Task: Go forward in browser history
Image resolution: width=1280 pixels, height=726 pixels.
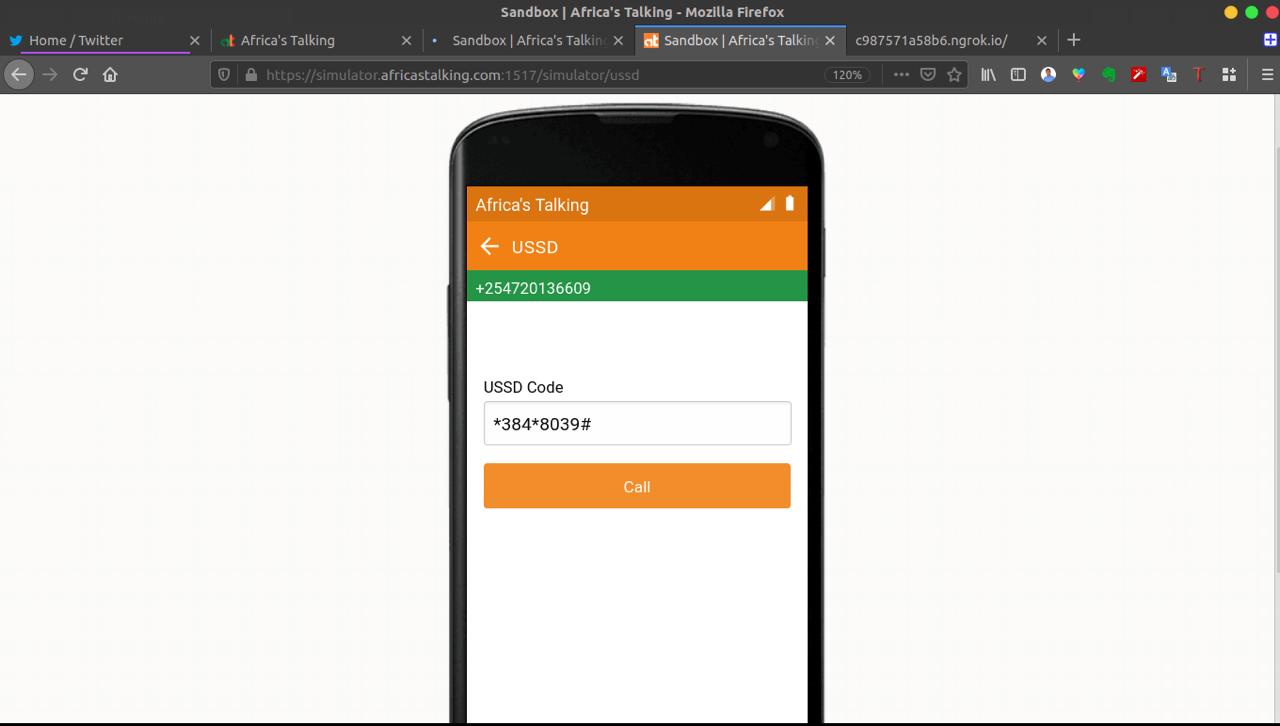Action: (50, 74)
